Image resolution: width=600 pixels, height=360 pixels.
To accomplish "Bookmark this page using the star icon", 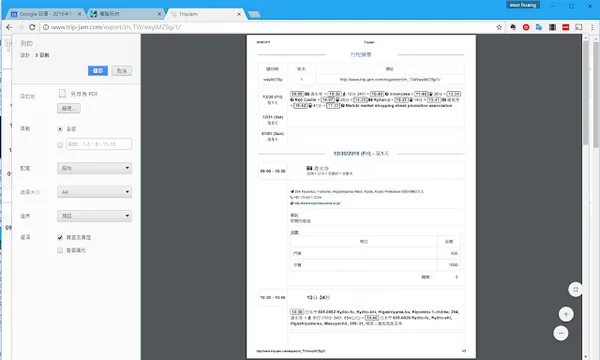I will pyautogui.click(x=499, y=27).
